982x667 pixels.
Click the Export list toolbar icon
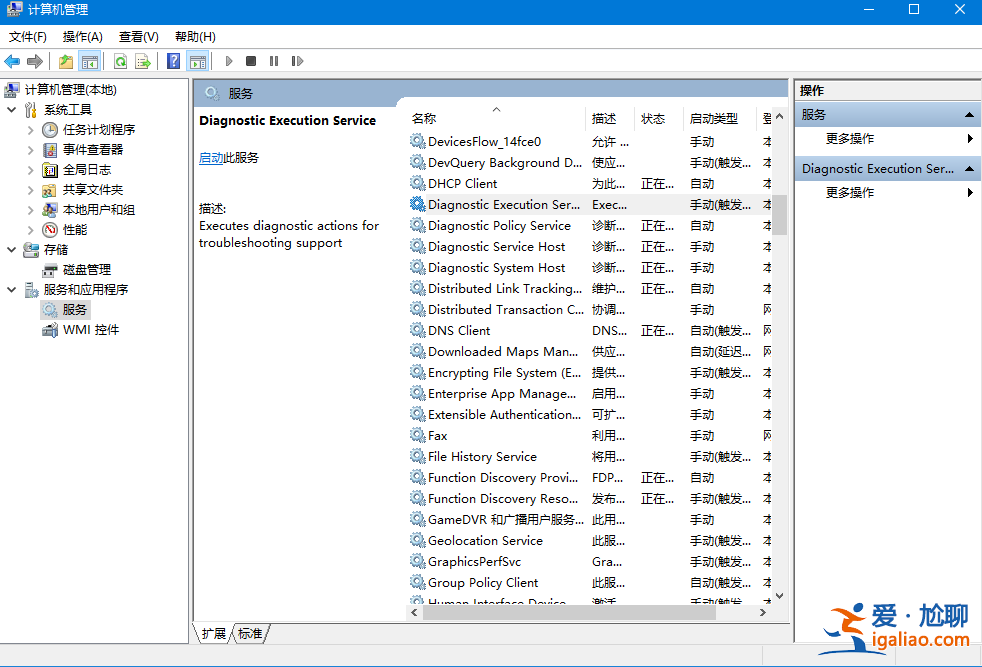(x=143, y=61)
